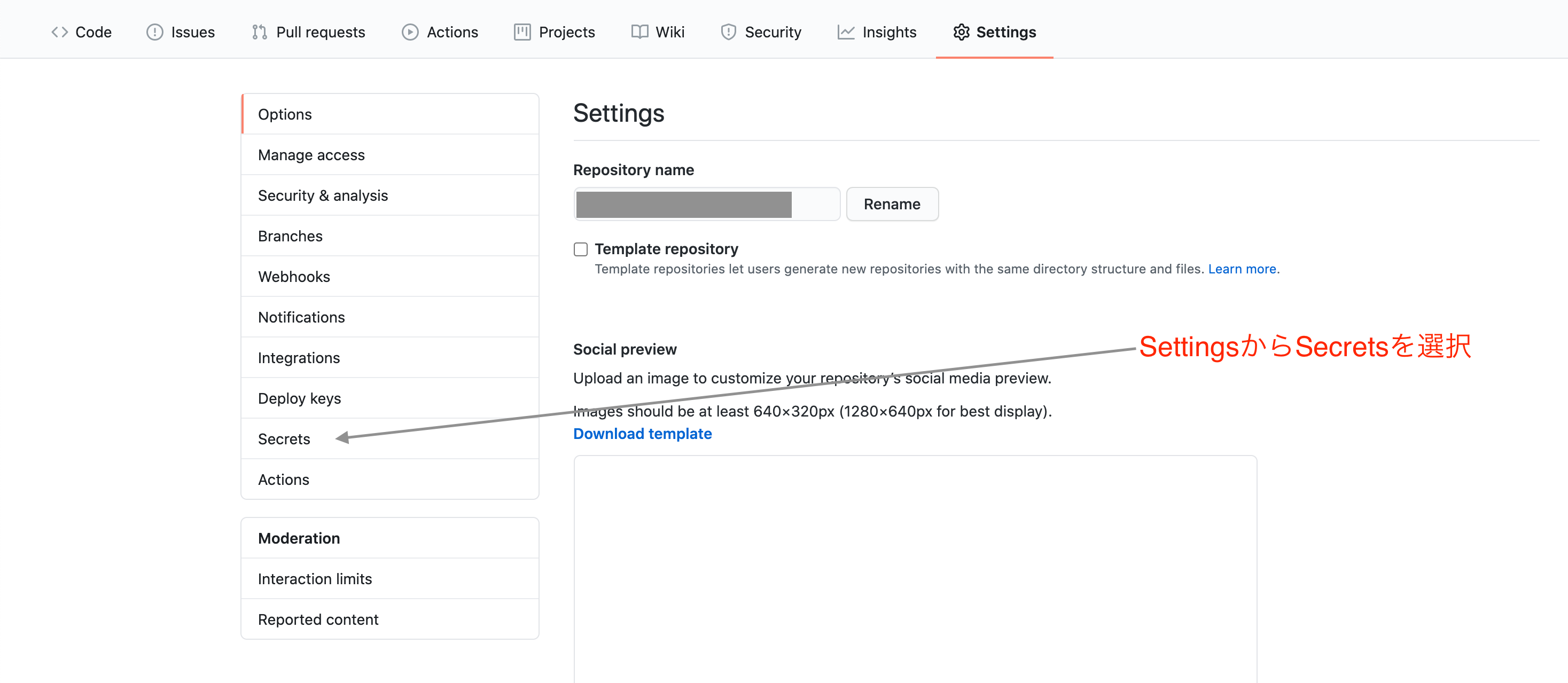Enable the Template repository checkbox
Screen dimensions: 1568x683
coord(580,249)
